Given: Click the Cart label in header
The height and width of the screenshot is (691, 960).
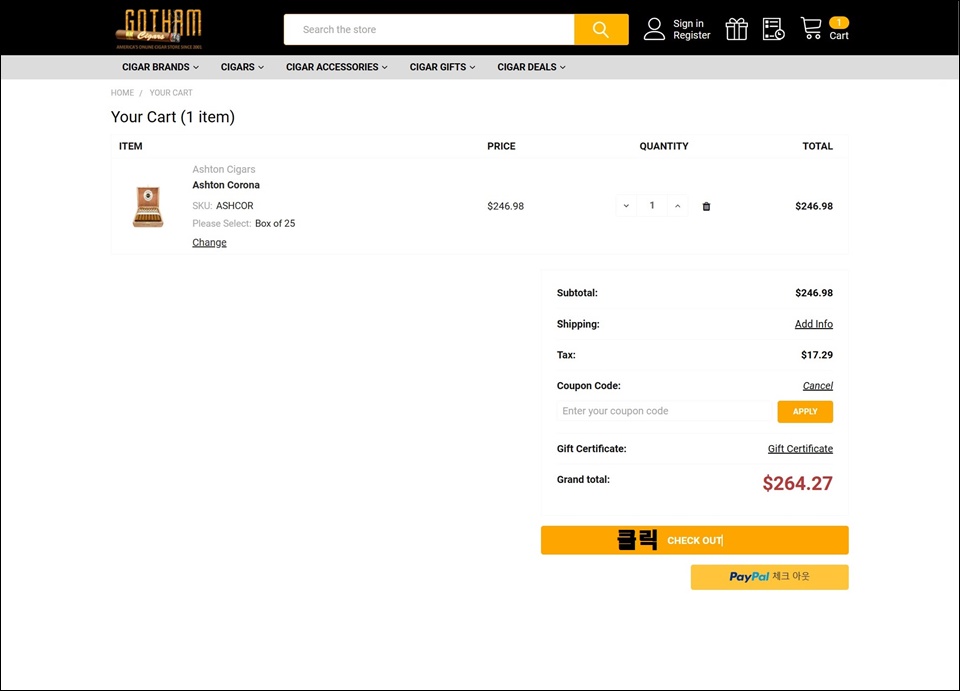Looking at the screenshot, I should (x=839, y=35).
